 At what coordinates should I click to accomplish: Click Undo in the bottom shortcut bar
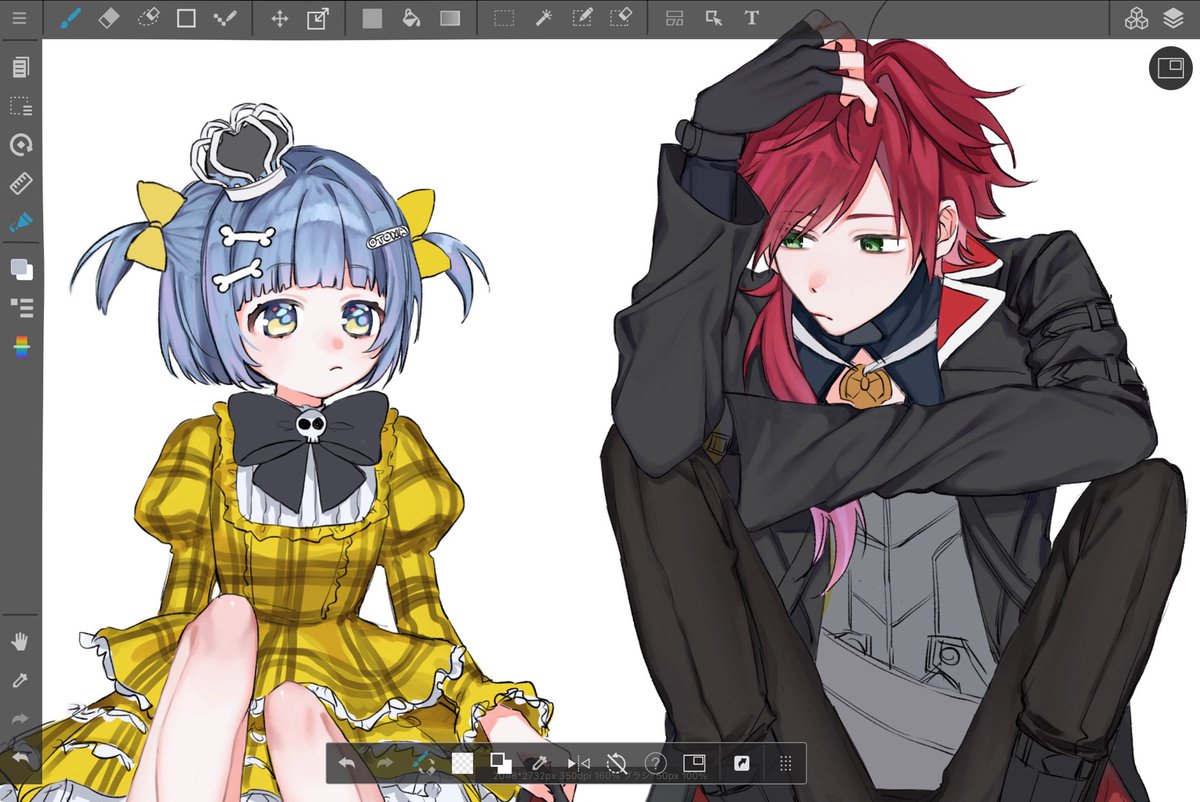click(x=346, y=763)
